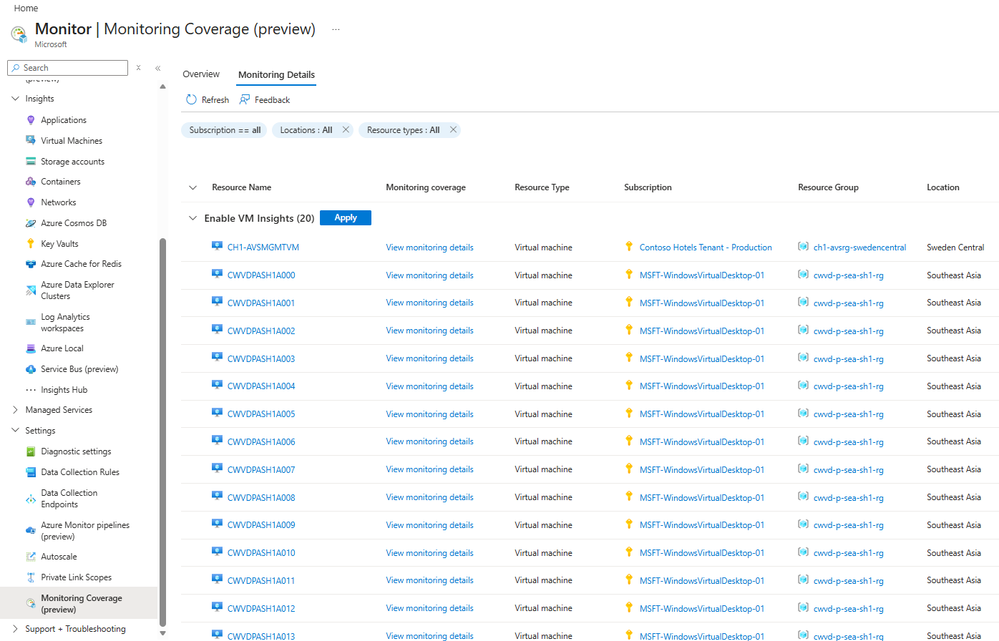Collapse the sidebar with double-chevron button
999x641 pixels.
coord(158,68)
